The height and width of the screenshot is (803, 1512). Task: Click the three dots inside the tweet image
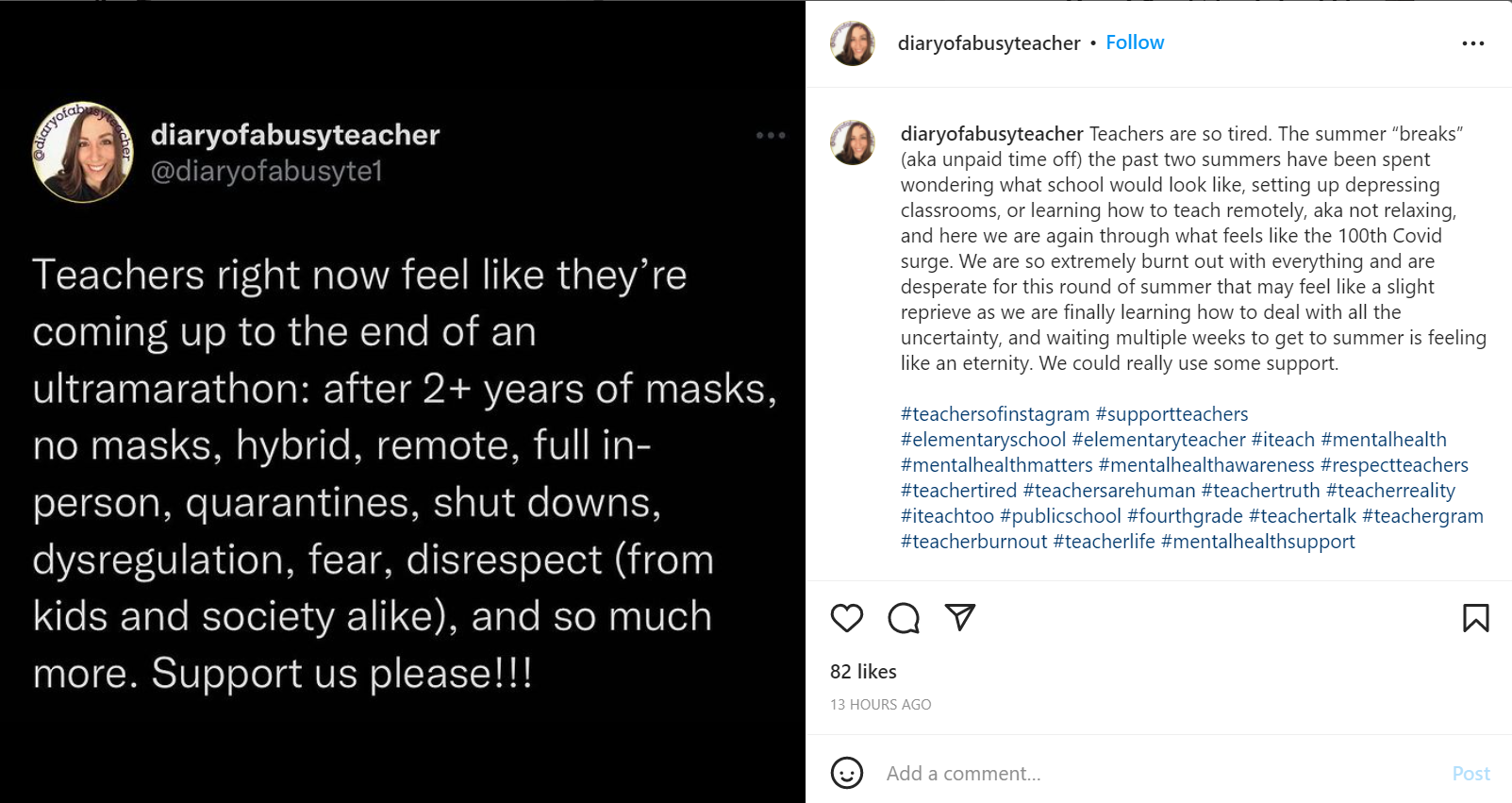tap(771, 136)
